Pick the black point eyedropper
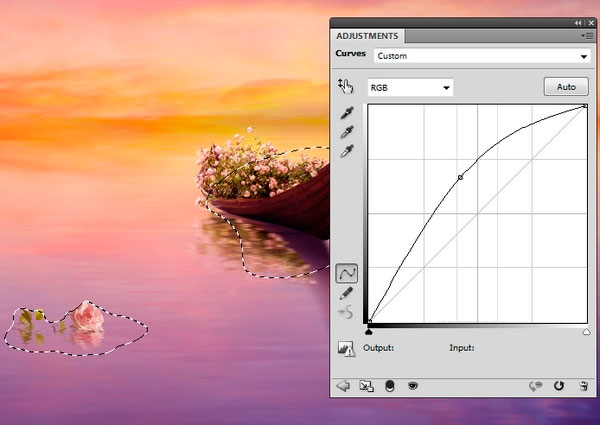This screenshot has height=425, width=600. 347,113
